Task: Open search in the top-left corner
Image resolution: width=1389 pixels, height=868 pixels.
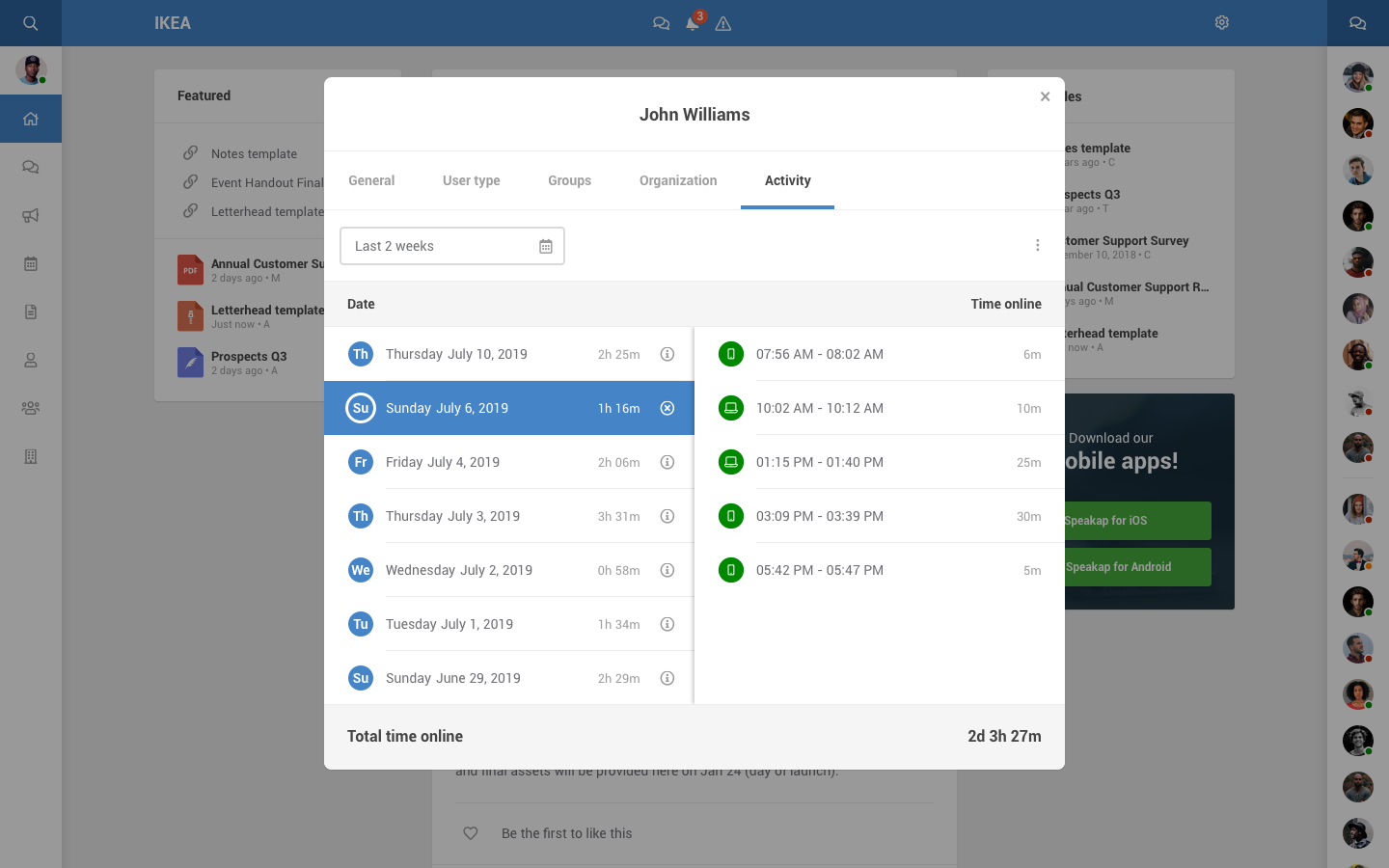Action: [x=31, y=23]
